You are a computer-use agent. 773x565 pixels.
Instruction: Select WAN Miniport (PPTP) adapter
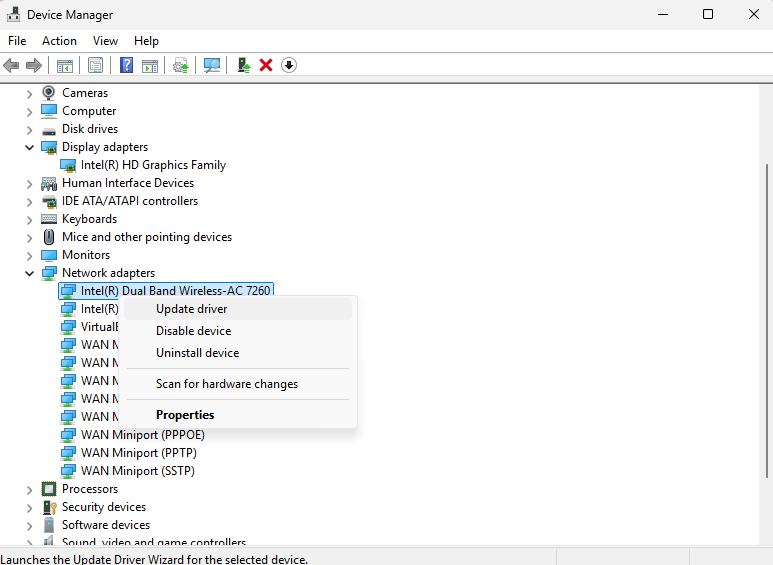click(x=137, y=453)
